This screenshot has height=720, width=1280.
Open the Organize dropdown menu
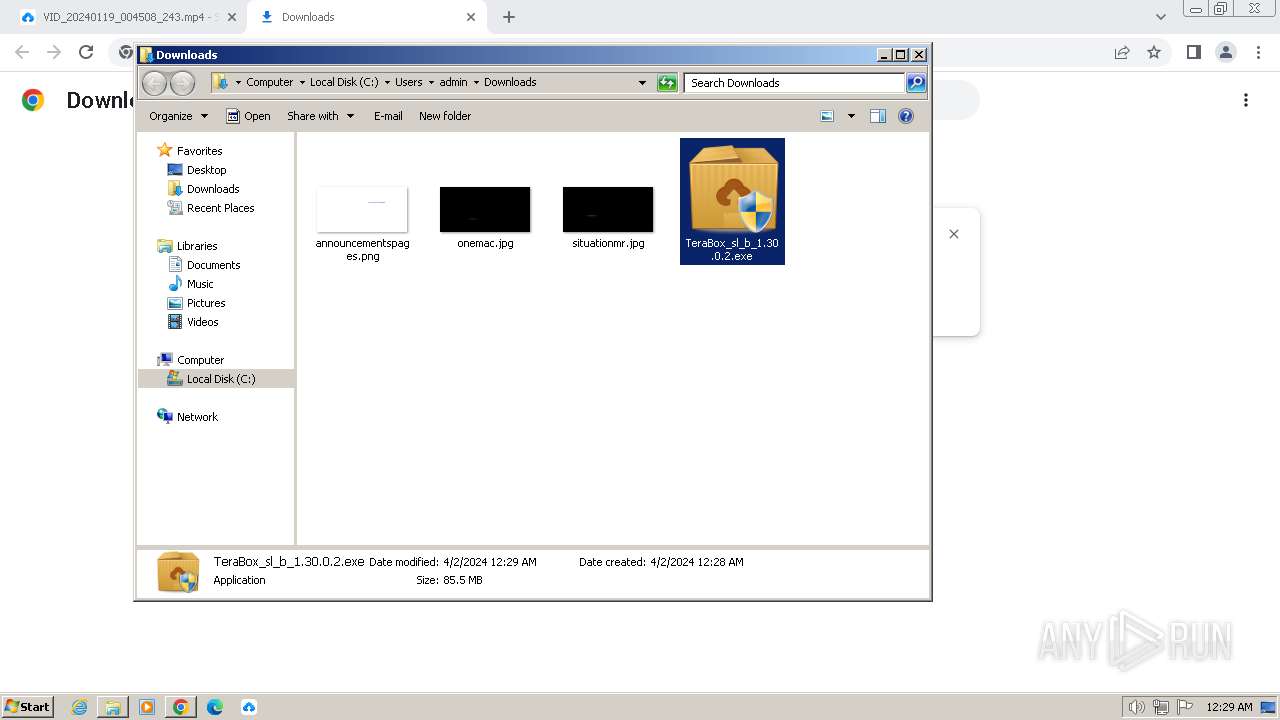pos(178,116)
